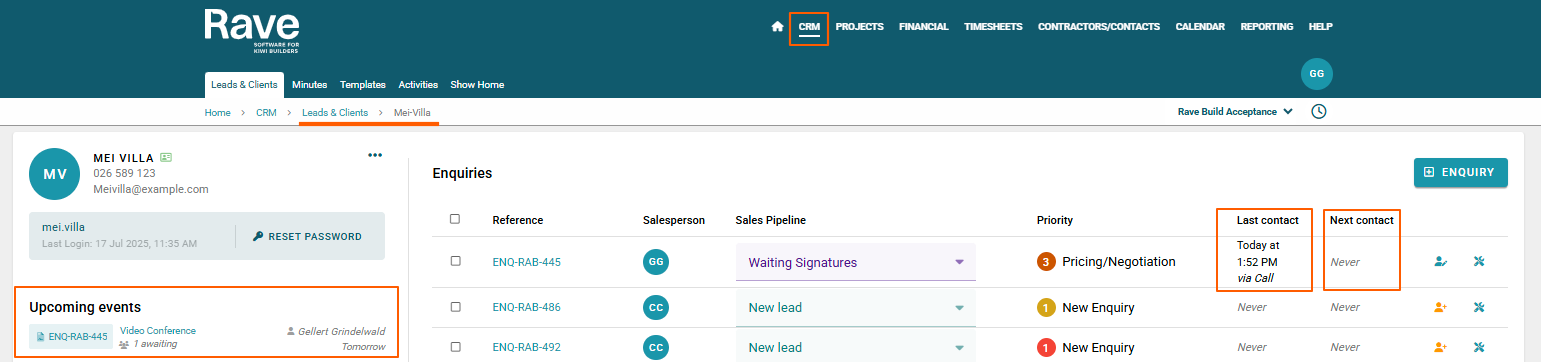Open the New lead dropdown for ENQ-RAB-486
1541x362 pixels.
[855, 307]
